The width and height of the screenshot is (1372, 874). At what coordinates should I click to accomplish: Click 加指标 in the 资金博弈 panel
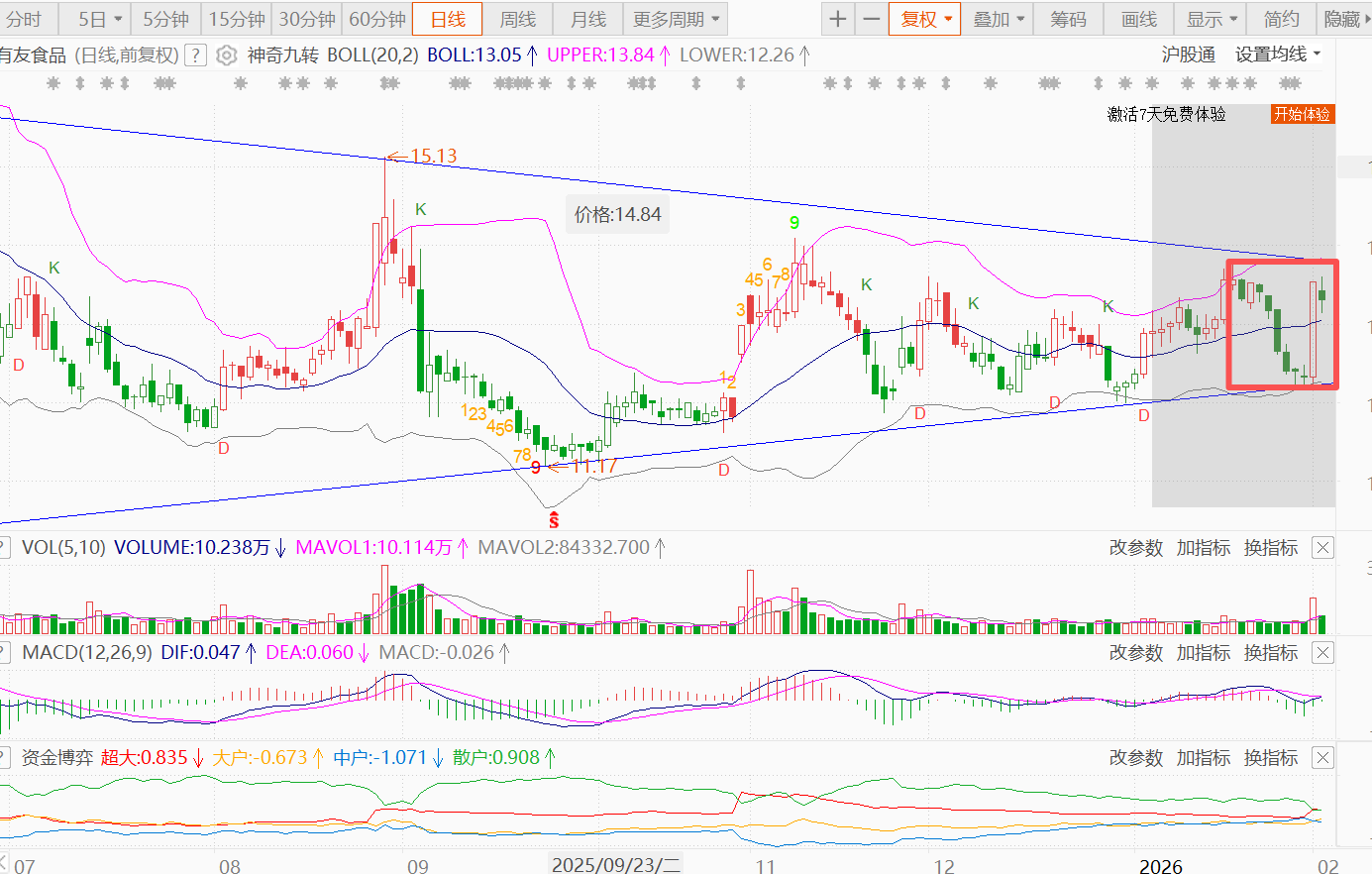[1203, 758]
